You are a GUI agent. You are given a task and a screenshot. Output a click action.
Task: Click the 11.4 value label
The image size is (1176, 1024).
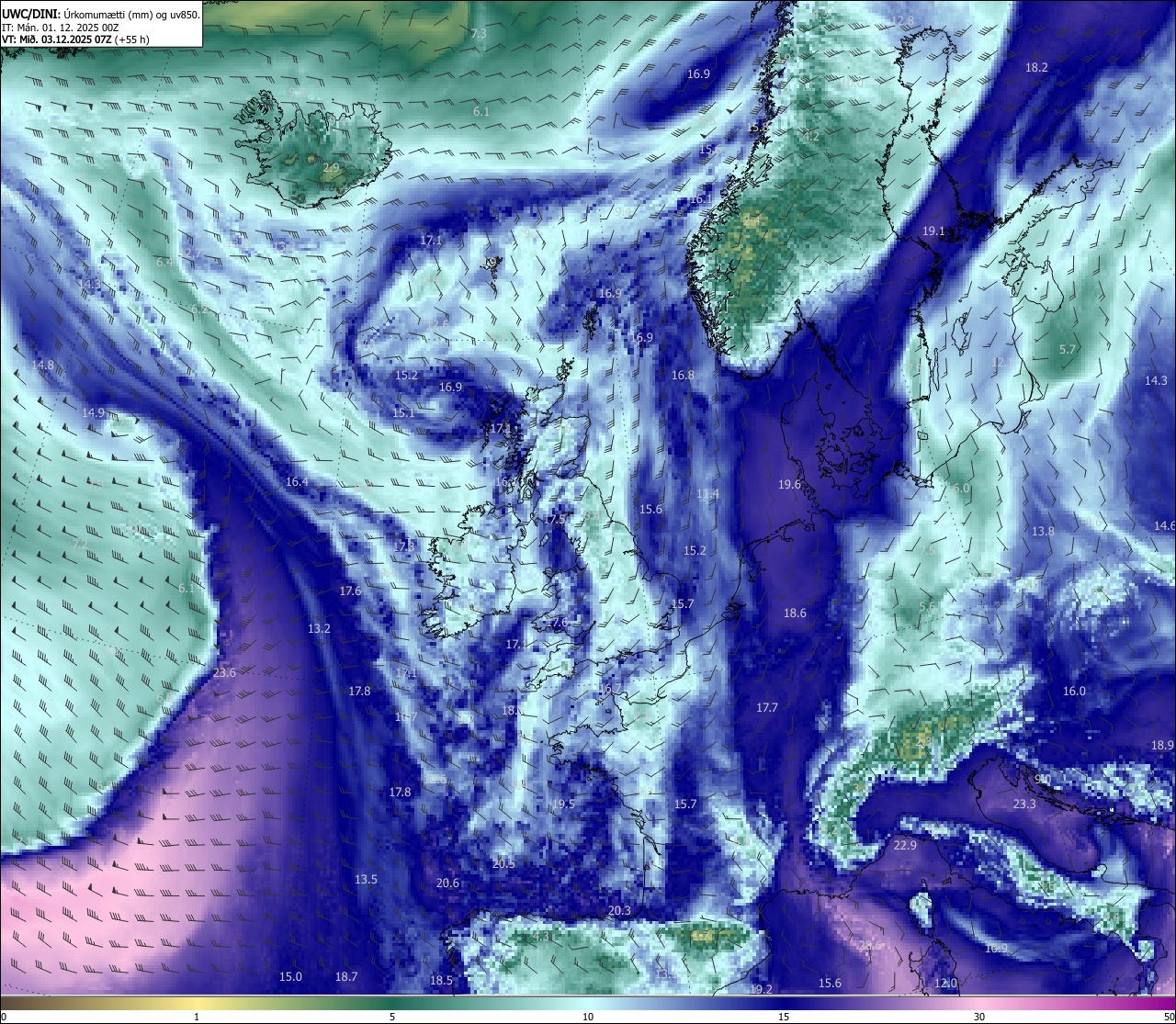[x=707, y=494]
